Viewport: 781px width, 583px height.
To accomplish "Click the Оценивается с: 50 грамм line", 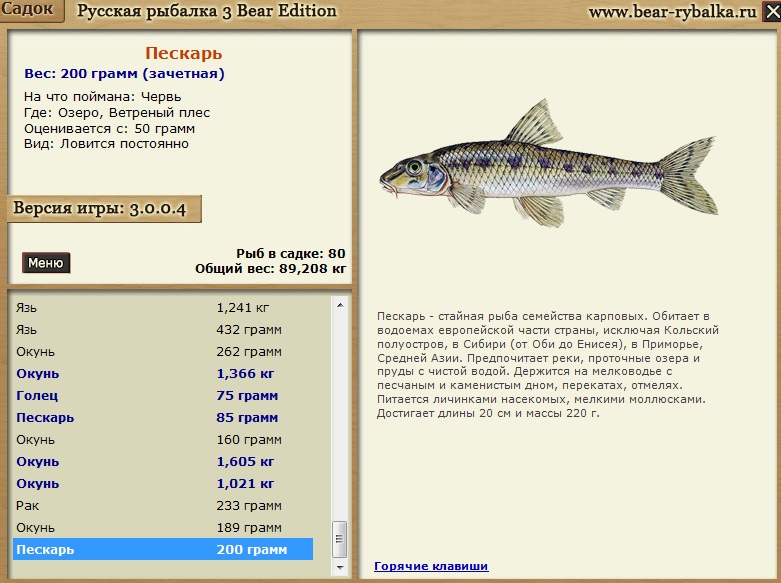I will [110, 129].
